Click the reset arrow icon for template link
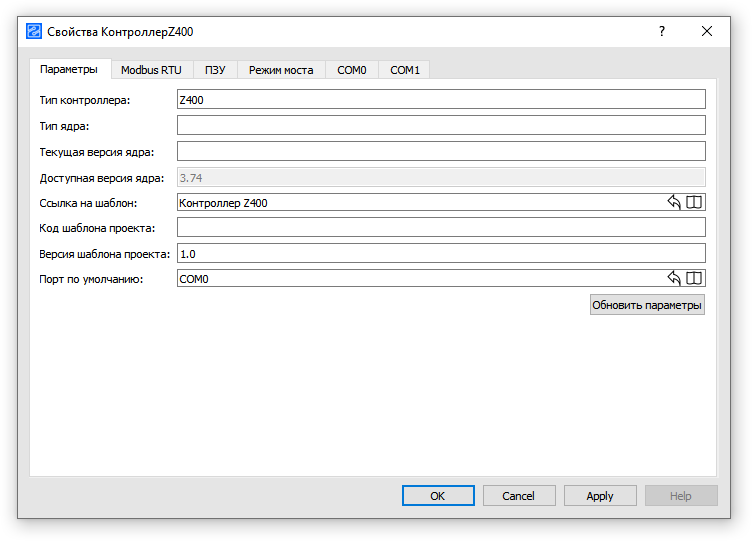 click(674, 202)
